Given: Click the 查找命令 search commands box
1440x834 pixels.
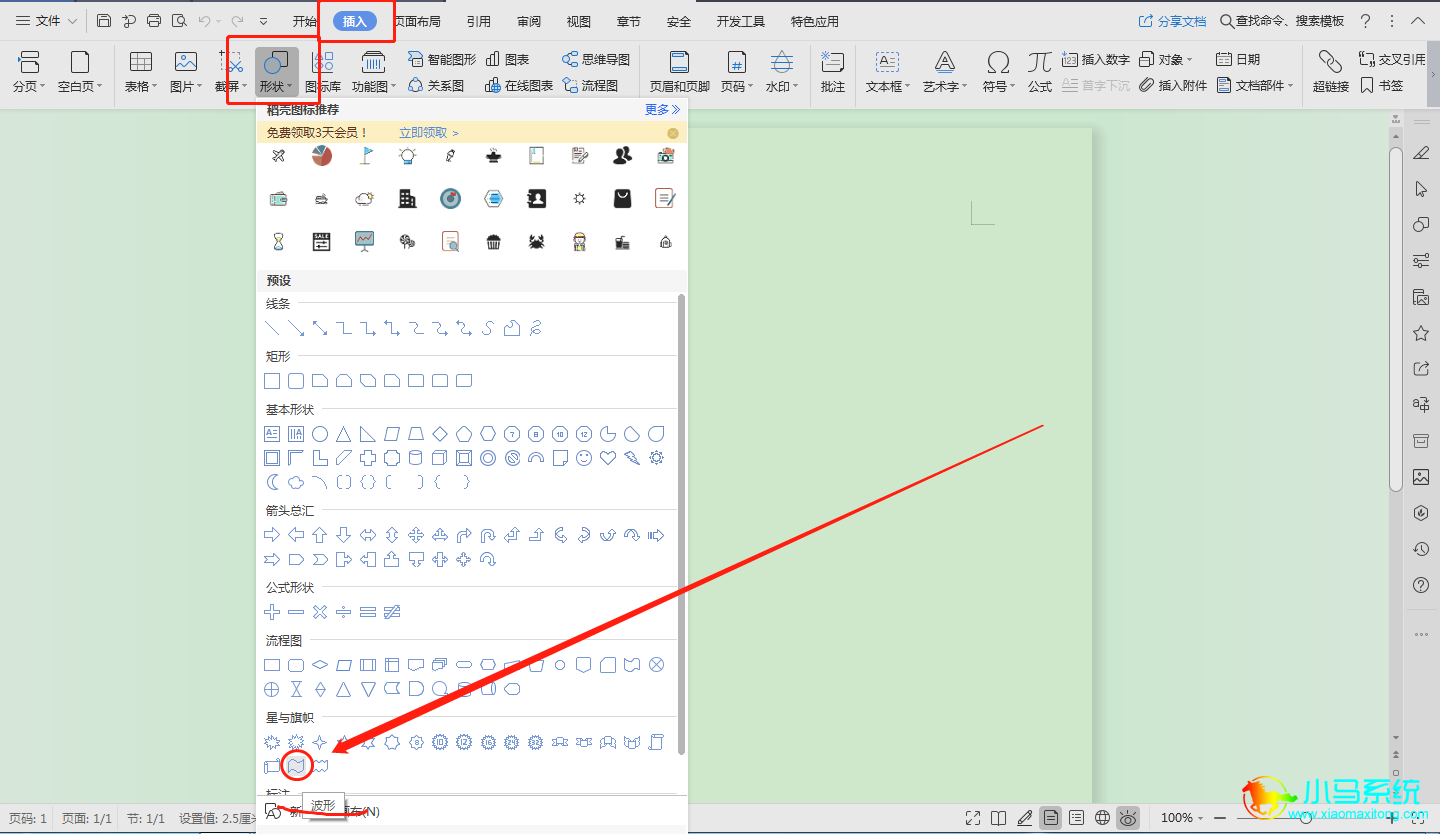Looking at the screenshot, I should [x=1282, y=21].
